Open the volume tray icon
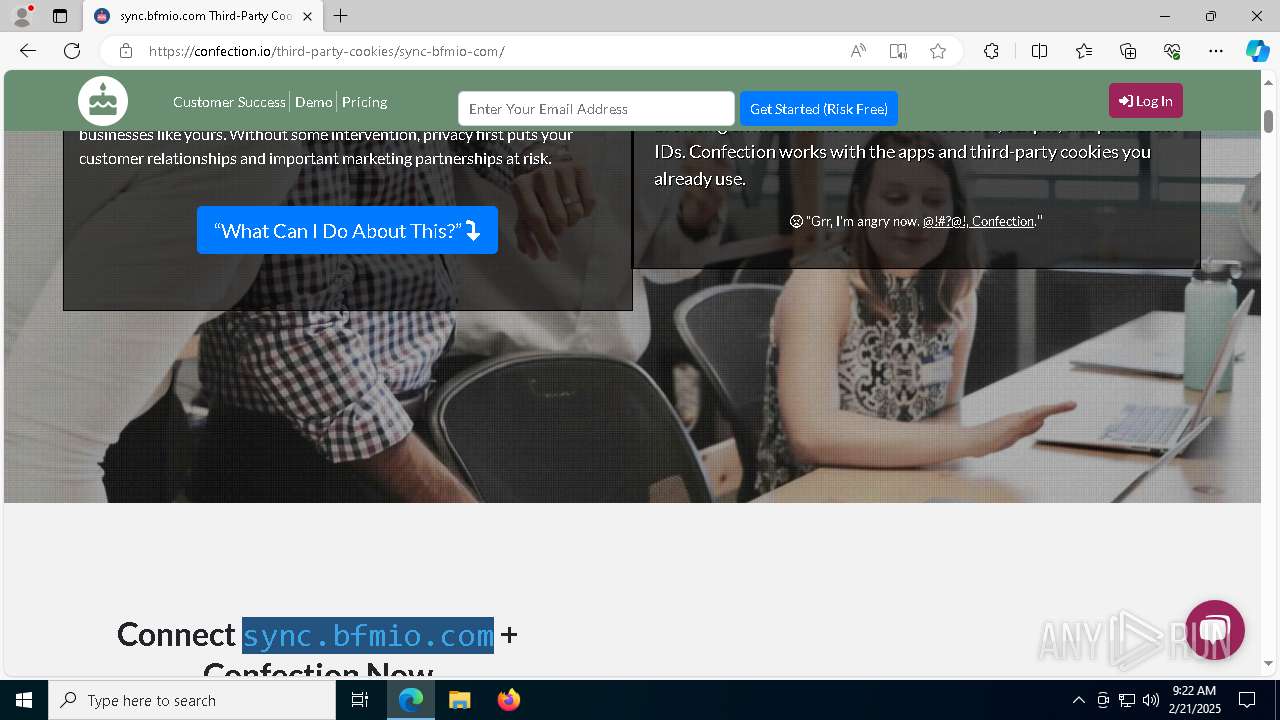This screenshot has height=720, width=1280. click(1150, 700)
